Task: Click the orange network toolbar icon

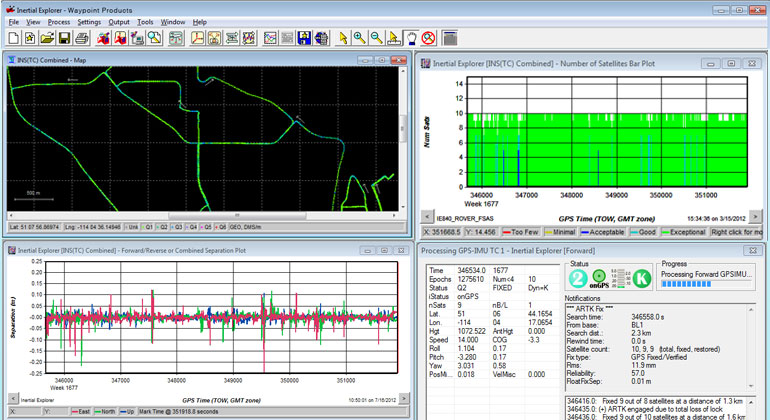Action: [x=215, y=38]
